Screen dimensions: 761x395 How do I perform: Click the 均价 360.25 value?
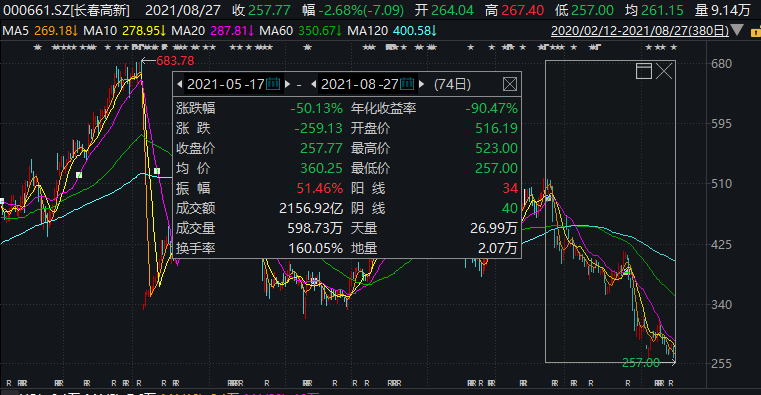point(321,168)
